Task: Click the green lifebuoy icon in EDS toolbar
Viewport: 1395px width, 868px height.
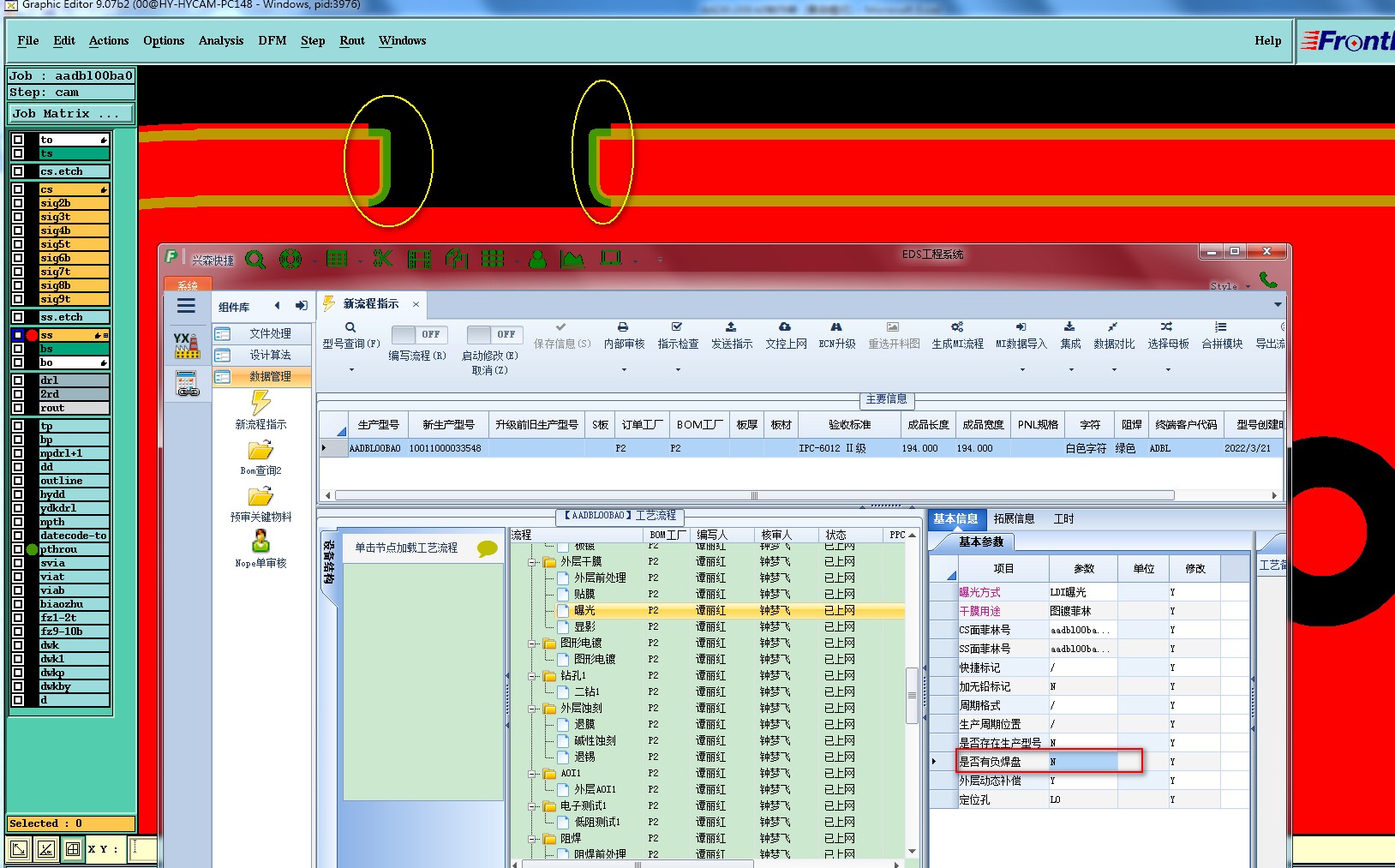Action: click(x=290, y=258)
